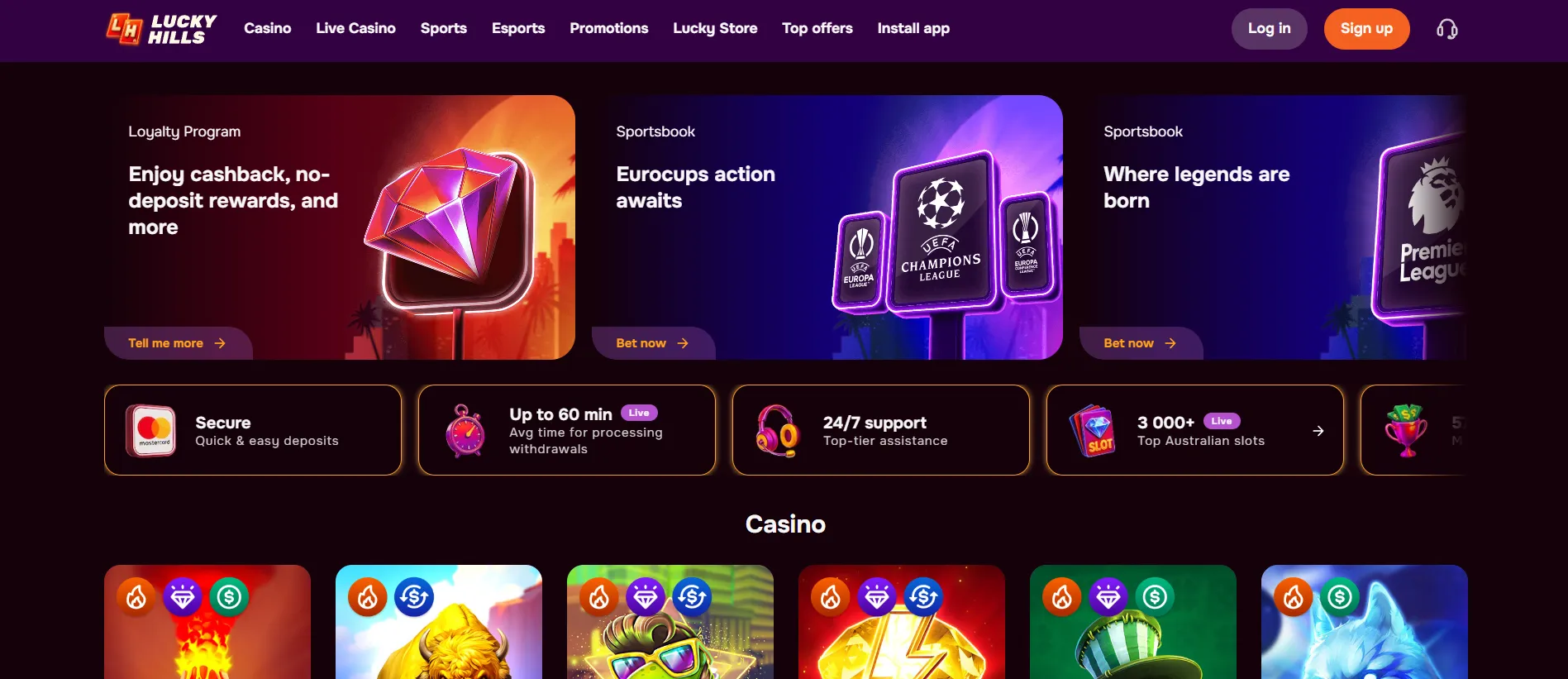Click the trophy icon in the partial card
Viewport: 1568px width, 679px height.
pos(1406,430)
